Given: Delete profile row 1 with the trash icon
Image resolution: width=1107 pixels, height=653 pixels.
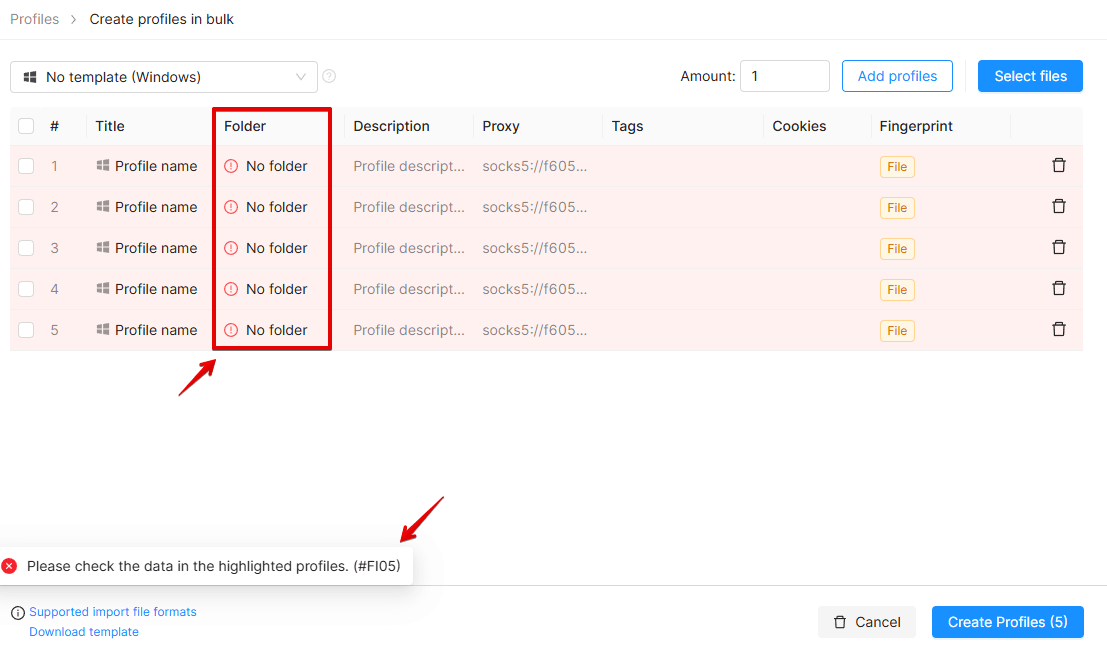Looking at the screenshot, I should point(1058,165).
